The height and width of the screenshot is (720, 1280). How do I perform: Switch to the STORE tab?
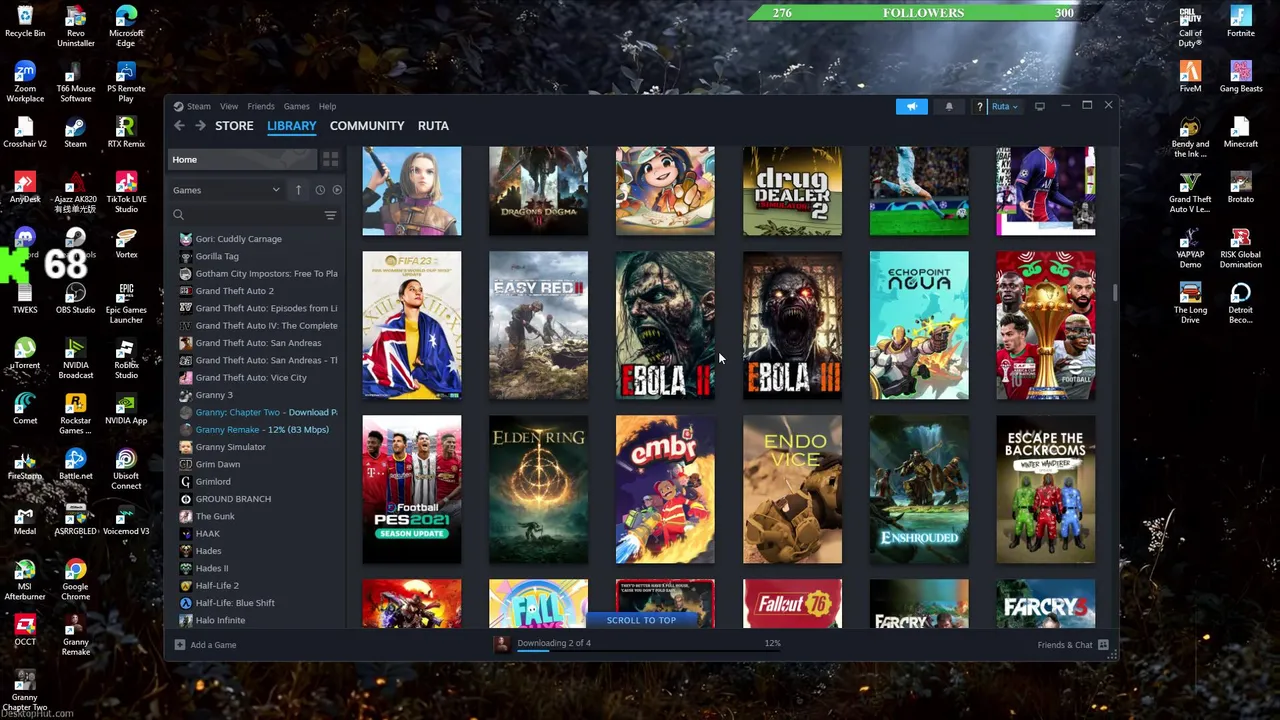[234, 126]
